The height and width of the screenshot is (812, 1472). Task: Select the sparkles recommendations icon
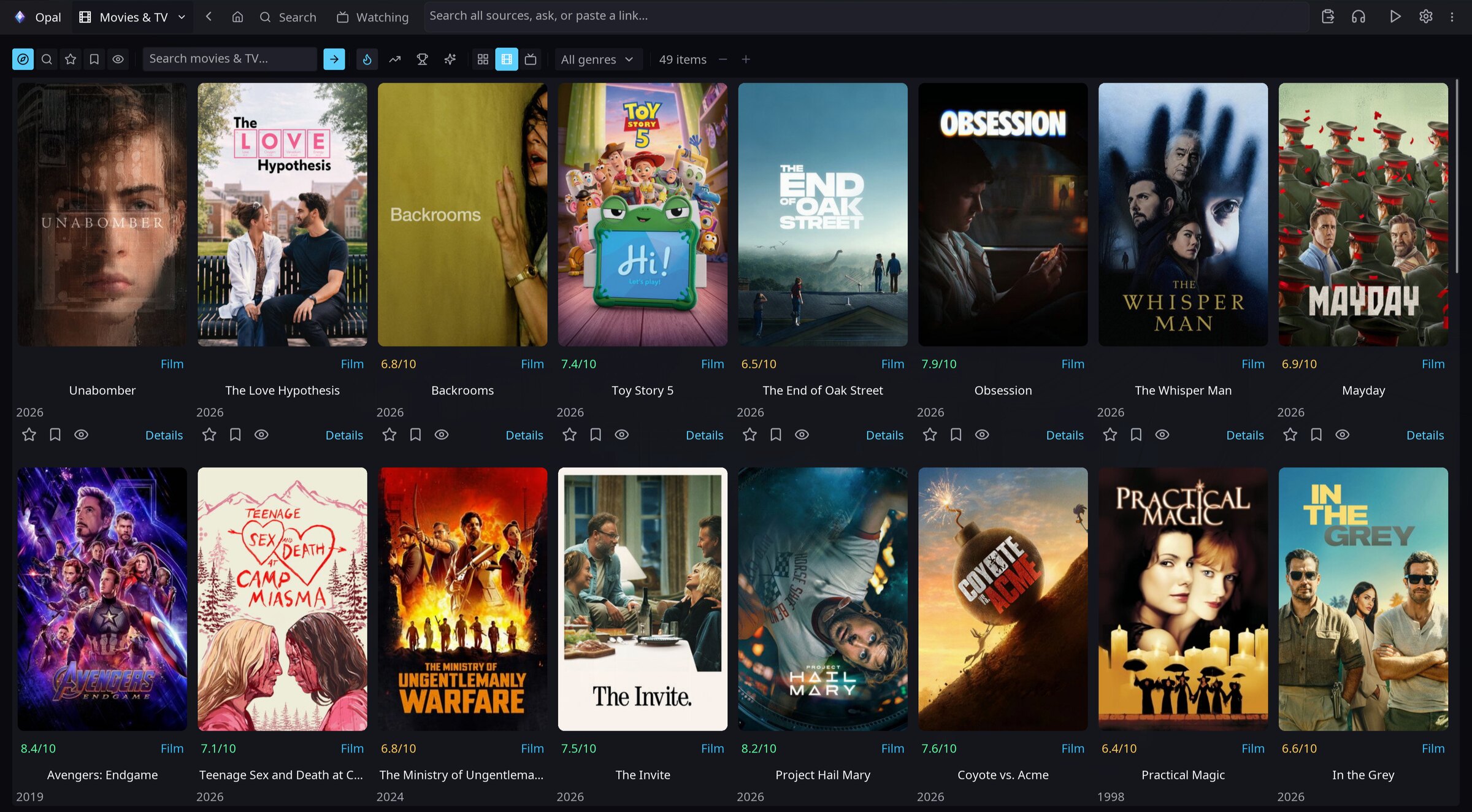pos(450,59)
